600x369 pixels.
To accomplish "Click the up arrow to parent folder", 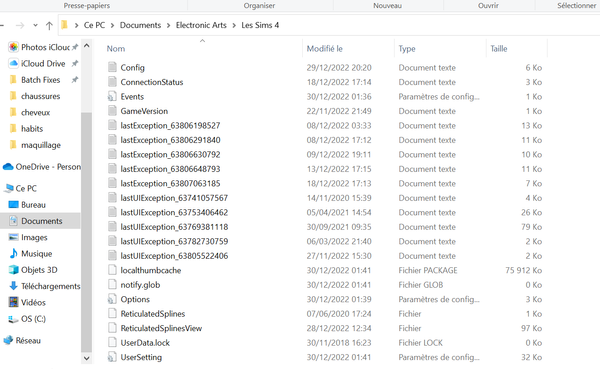I will click(x=49, y=26).
